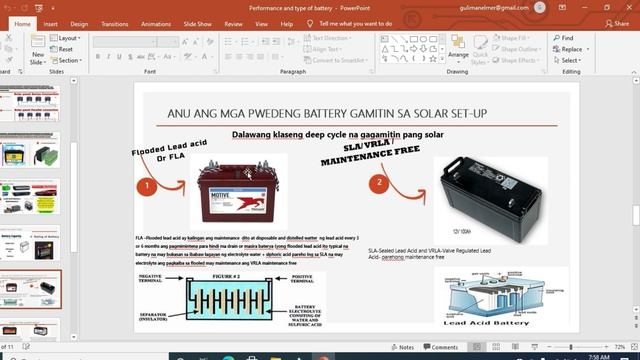The image size is (640, 360).
Task: Open the font size combo box
Action: pos(168,42)
